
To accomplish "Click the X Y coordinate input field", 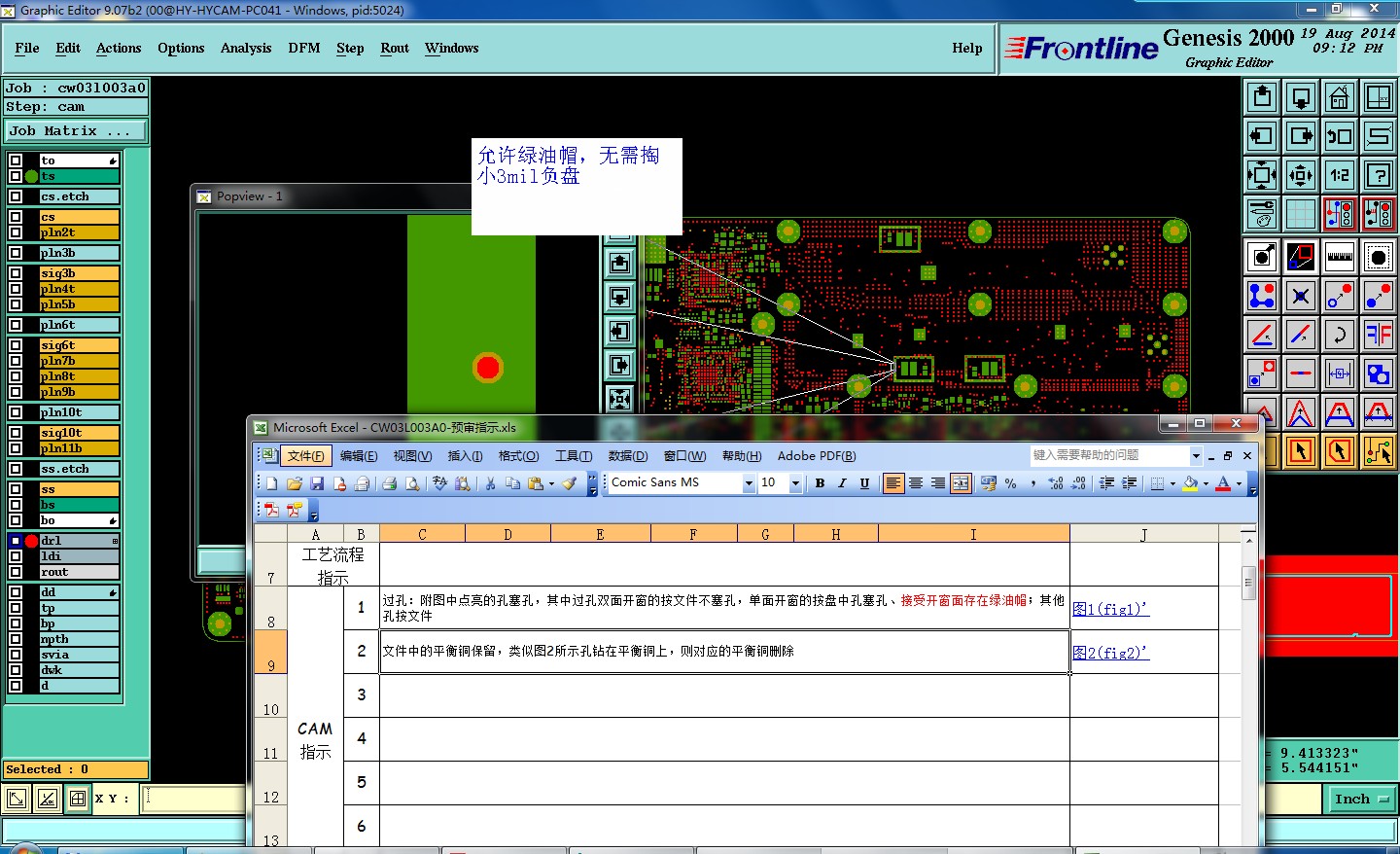I will pyautogui.click(x=195, y=799).
